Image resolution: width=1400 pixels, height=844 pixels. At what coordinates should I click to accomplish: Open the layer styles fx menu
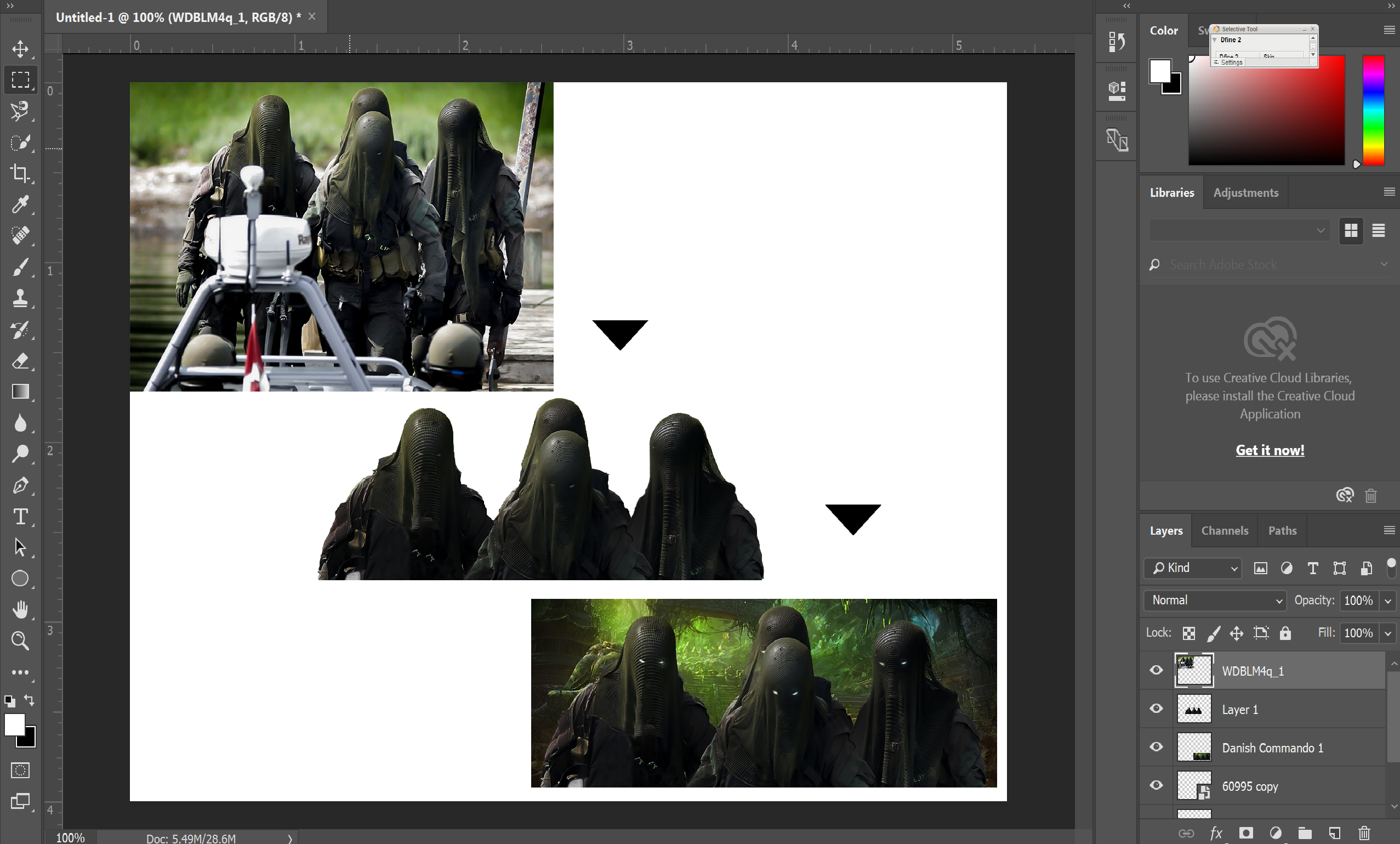pos(1216,833)
